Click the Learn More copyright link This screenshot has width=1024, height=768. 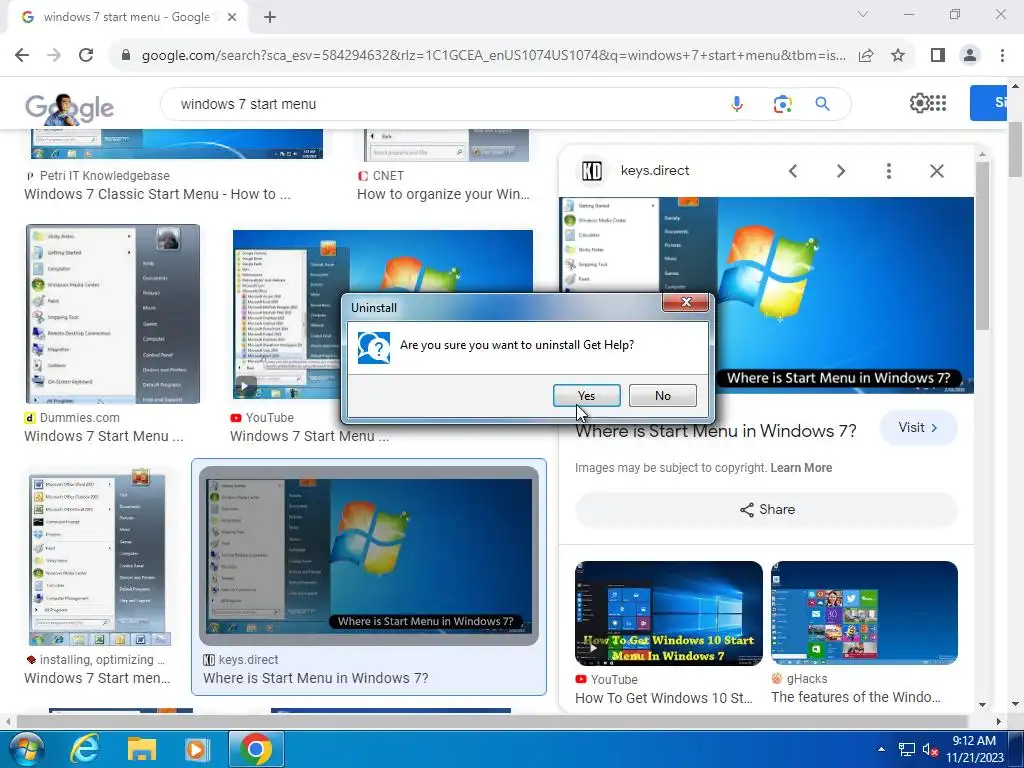click(x=801, y=468)
